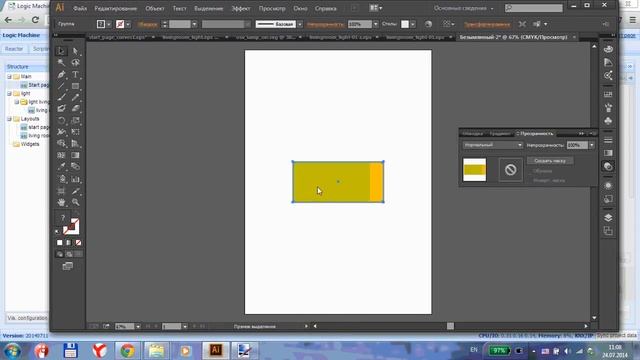Open the workspace switcher dropdown

coord(464,8)
